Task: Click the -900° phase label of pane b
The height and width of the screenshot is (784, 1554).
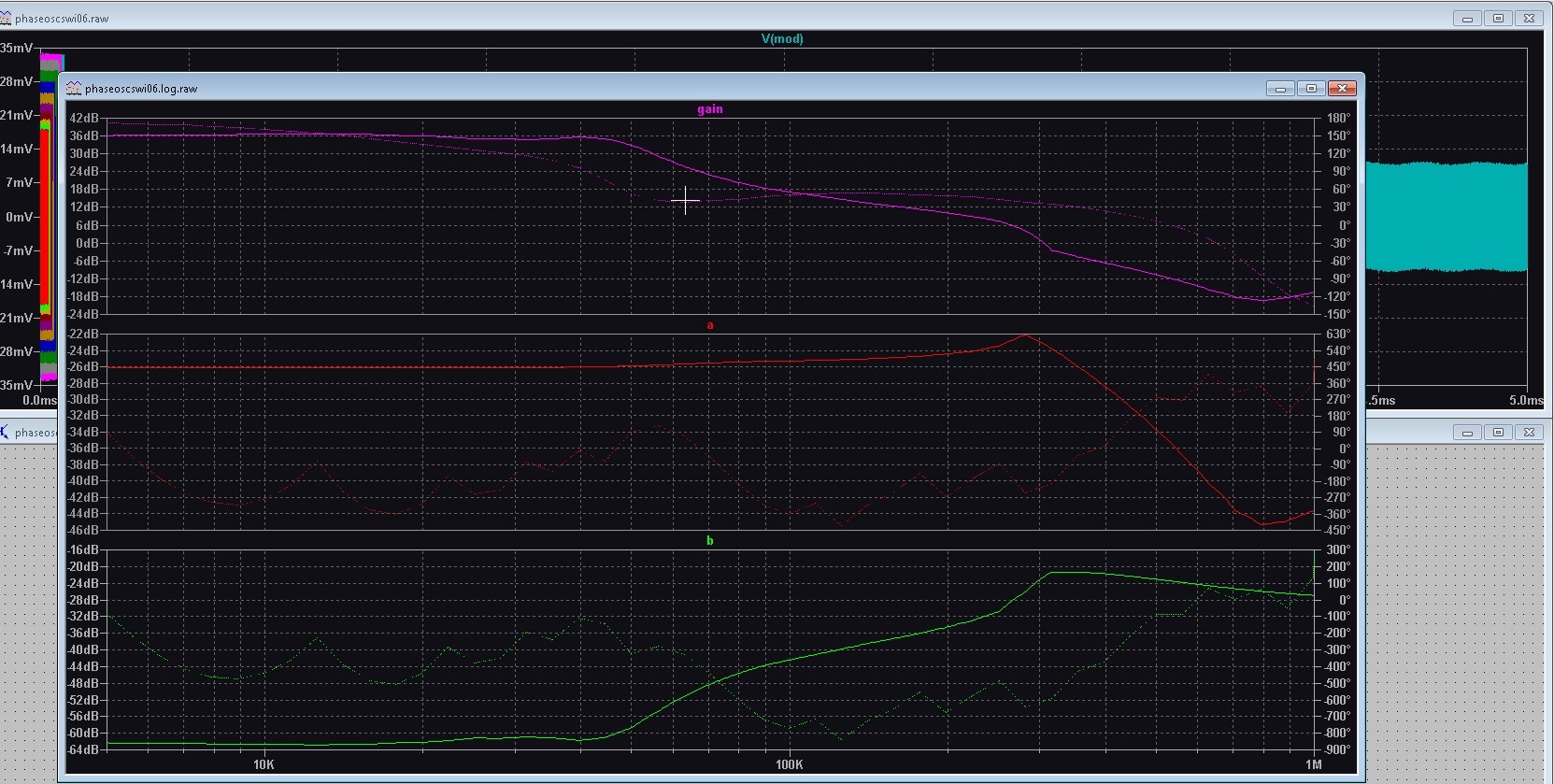Action: [1336, 749]
